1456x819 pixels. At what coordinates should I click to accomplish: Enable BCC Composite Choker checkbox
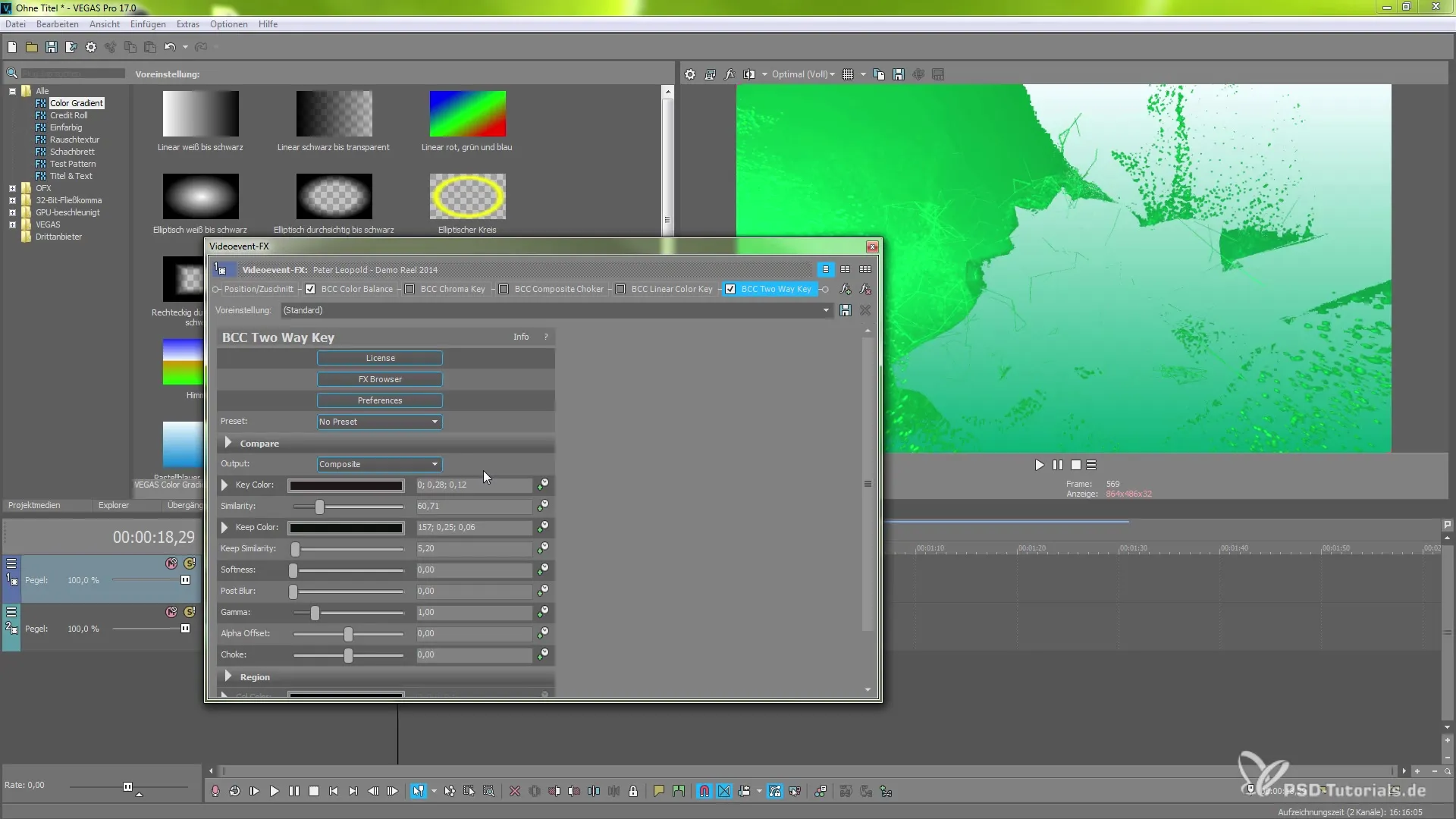504,289
